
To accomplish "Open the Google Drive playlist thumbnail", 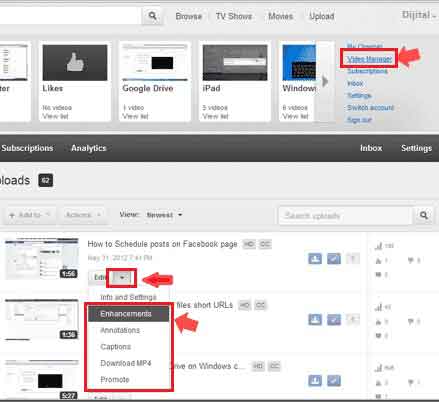I will (155, 63).
